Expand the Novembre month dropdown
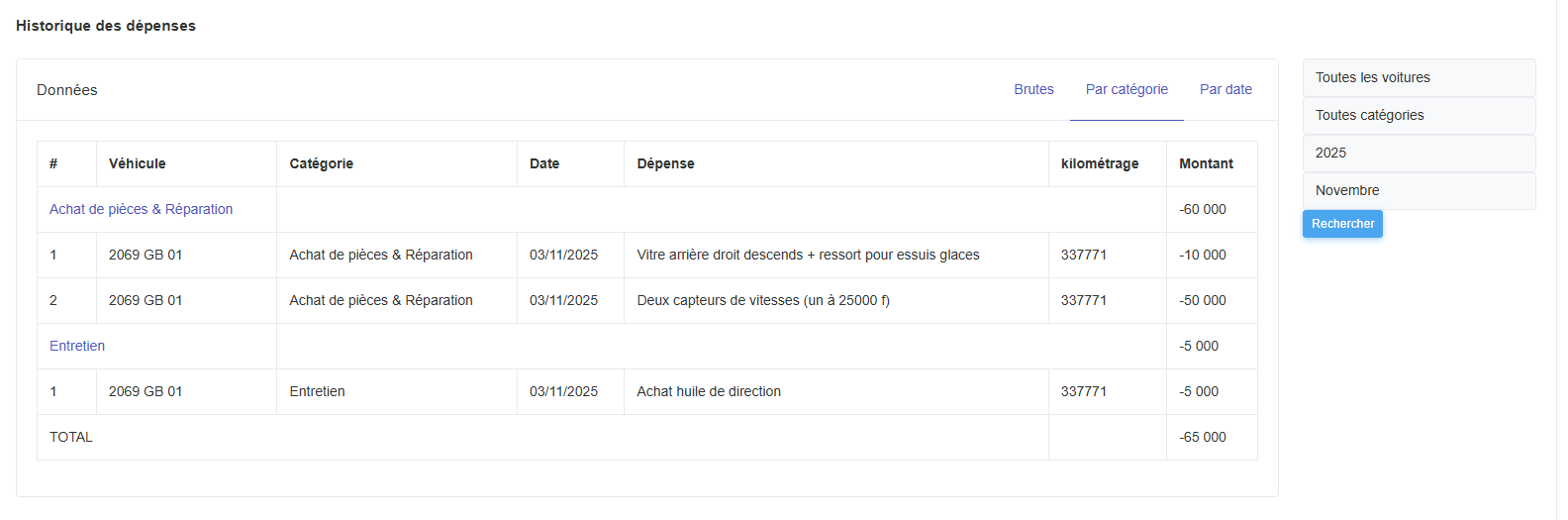The image size is (1568, 520). tap(1419, 190)
